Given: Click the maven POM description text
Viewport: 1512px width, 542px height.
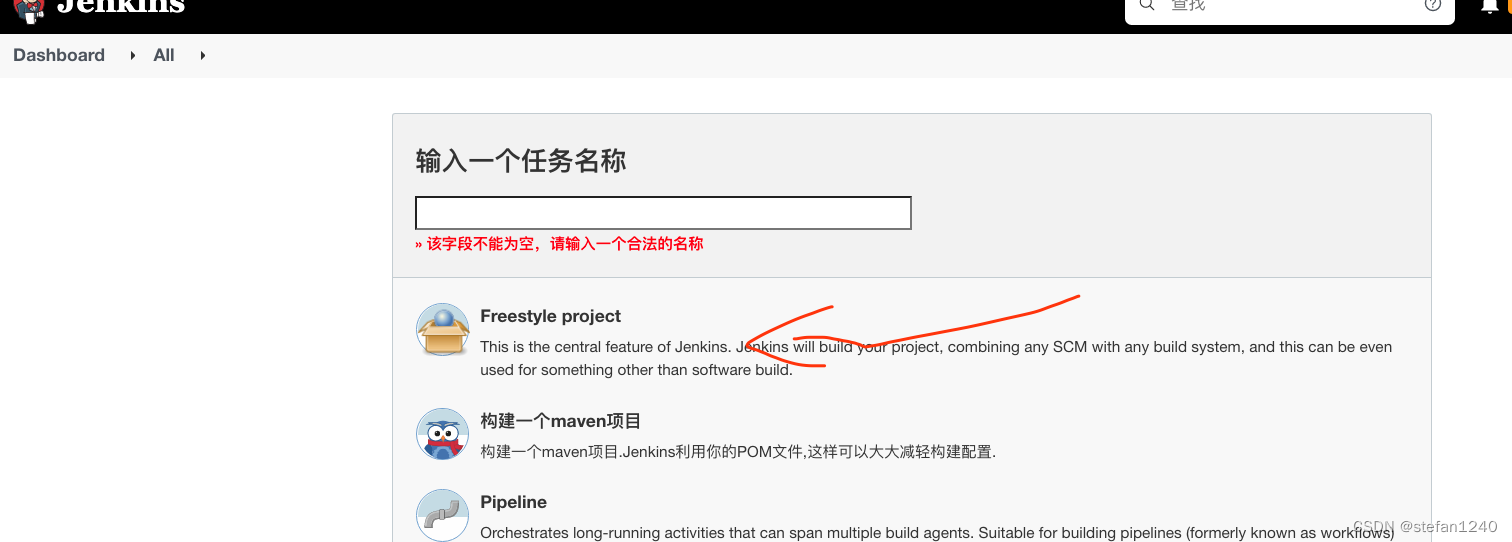Looking at the screenshot, I should coord(738,452).
